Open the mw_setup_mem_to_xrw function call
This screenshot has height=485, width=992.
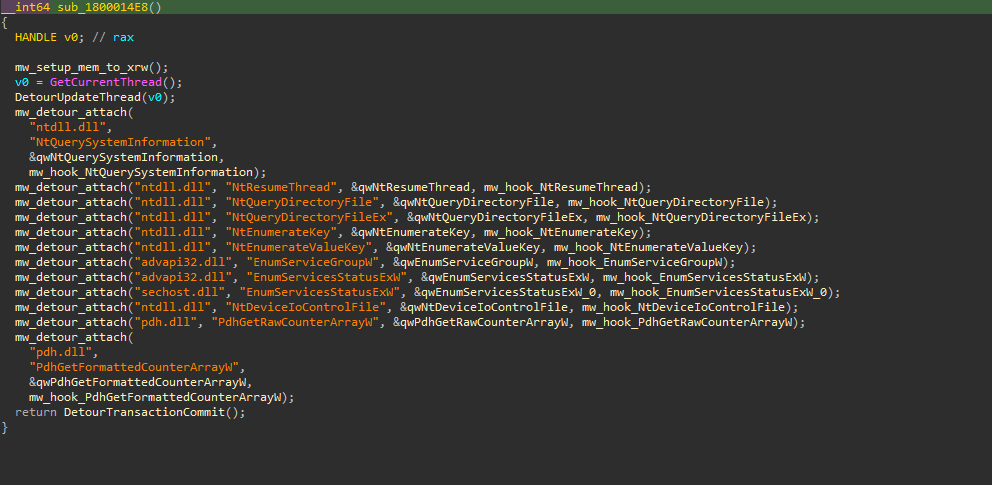click(x=81, y=68)
